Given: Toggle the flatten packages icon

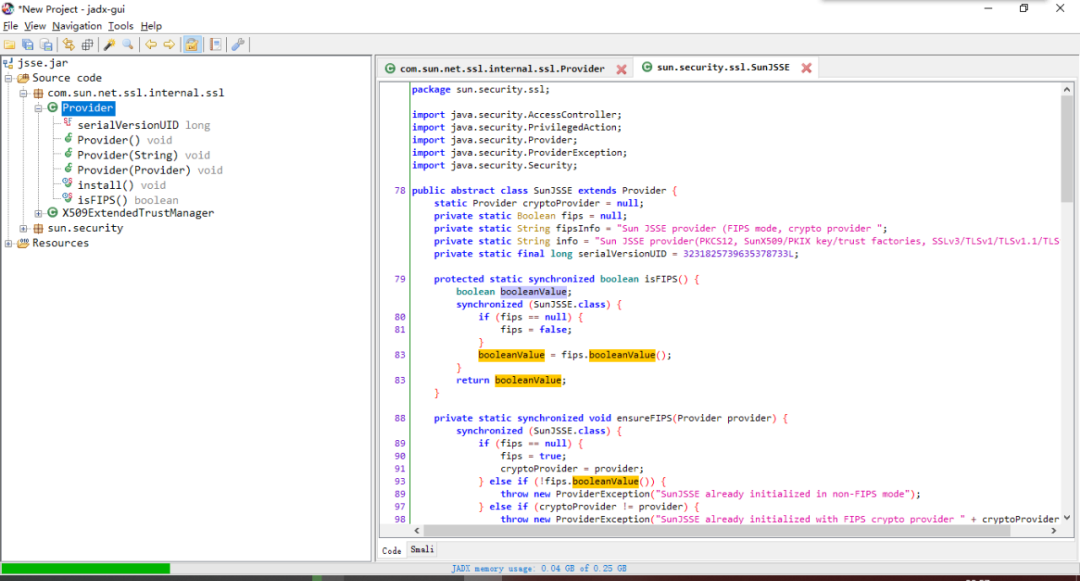Looking at the screenshot, I should (x=87, y=45).
